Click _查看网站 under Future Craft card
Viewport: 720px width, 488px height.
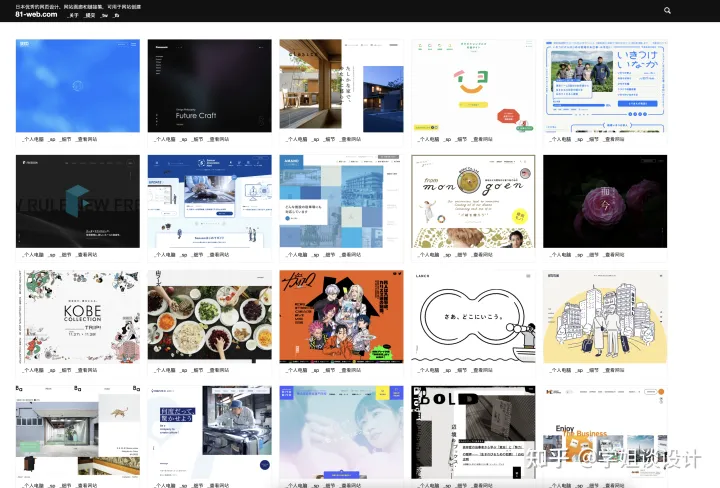tap(219, 139)
